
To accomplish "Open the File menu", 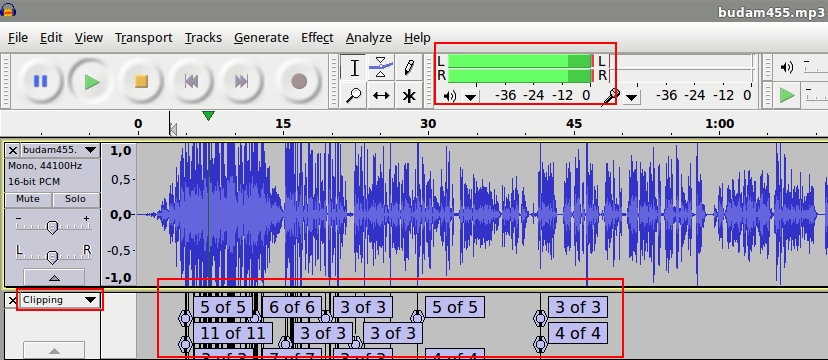I will click(18, 37).
